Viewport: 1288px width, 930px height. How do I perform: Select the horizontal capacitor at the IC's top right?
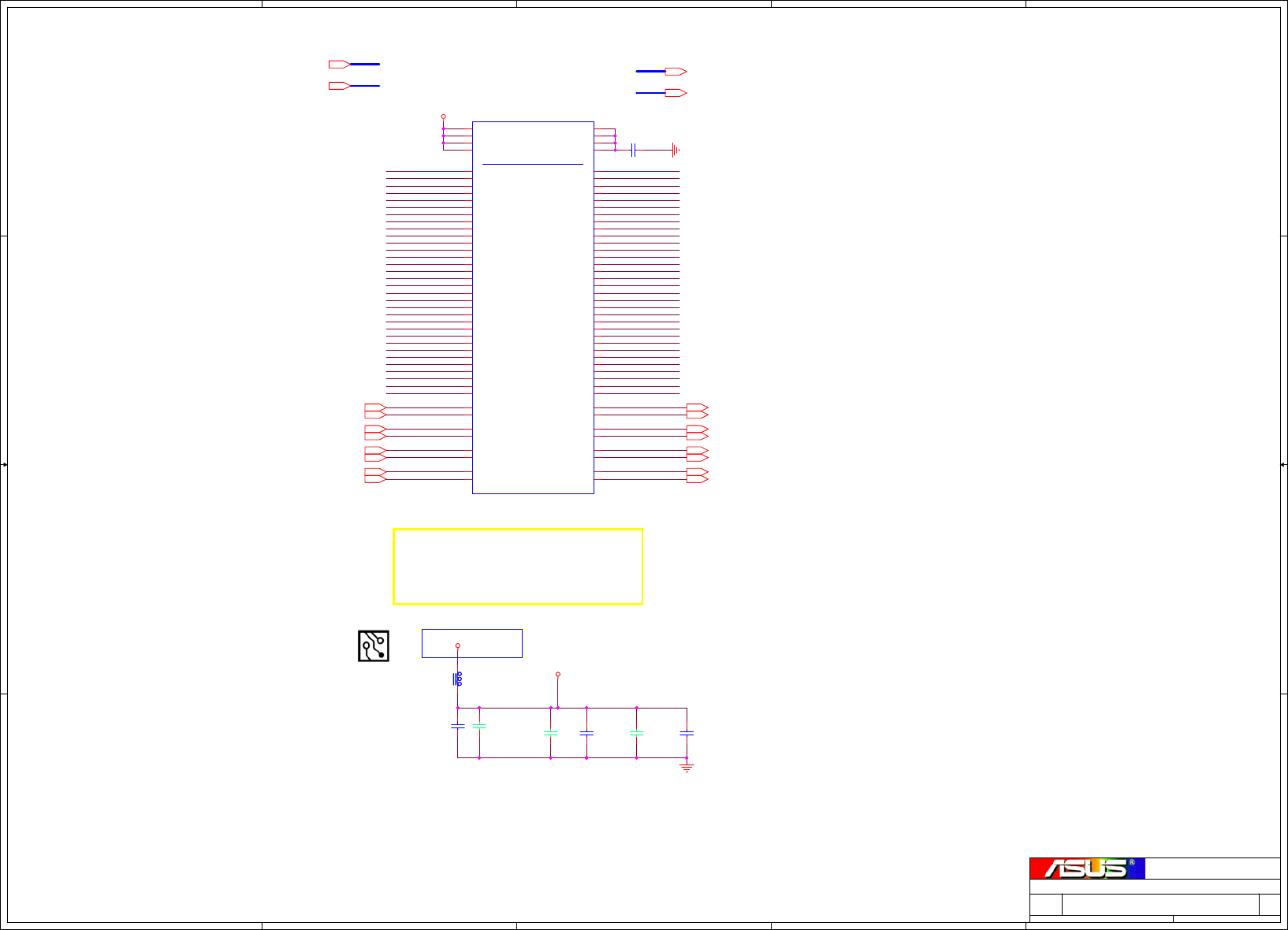[x=633, y=150]
